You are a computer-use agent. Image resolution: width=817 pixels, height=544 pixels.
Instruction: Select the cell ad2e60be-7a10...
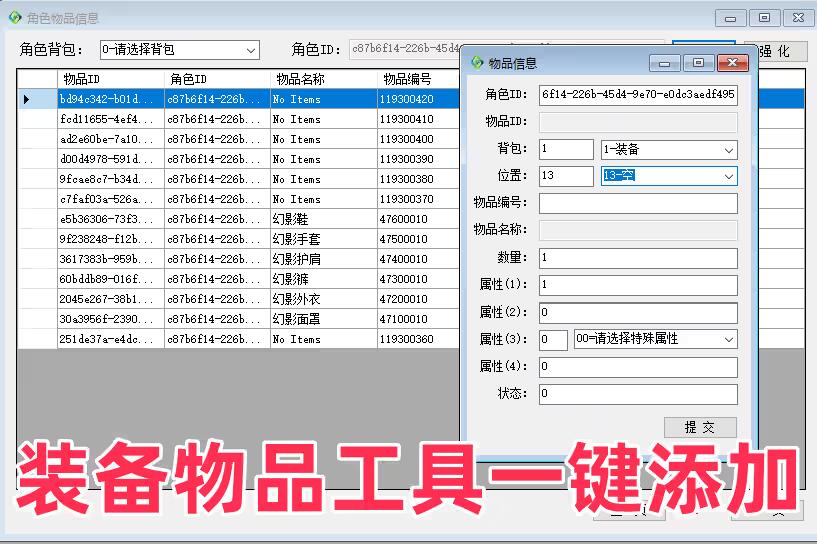111,139
